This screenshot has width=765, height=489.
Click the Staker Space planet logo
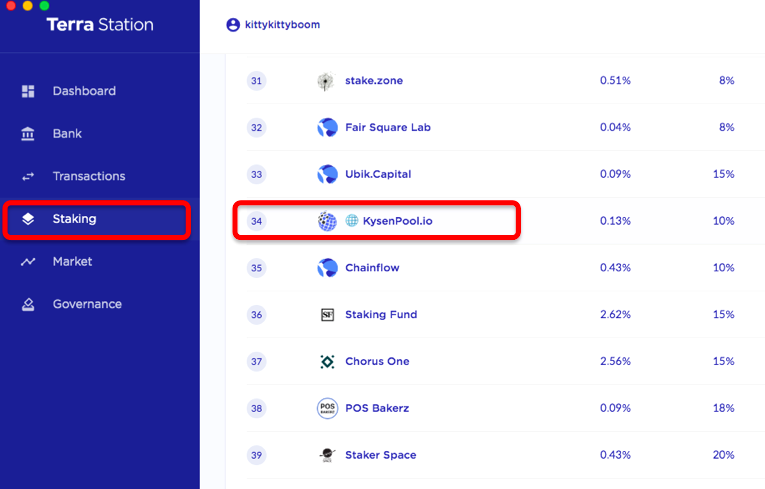point(327,455)
